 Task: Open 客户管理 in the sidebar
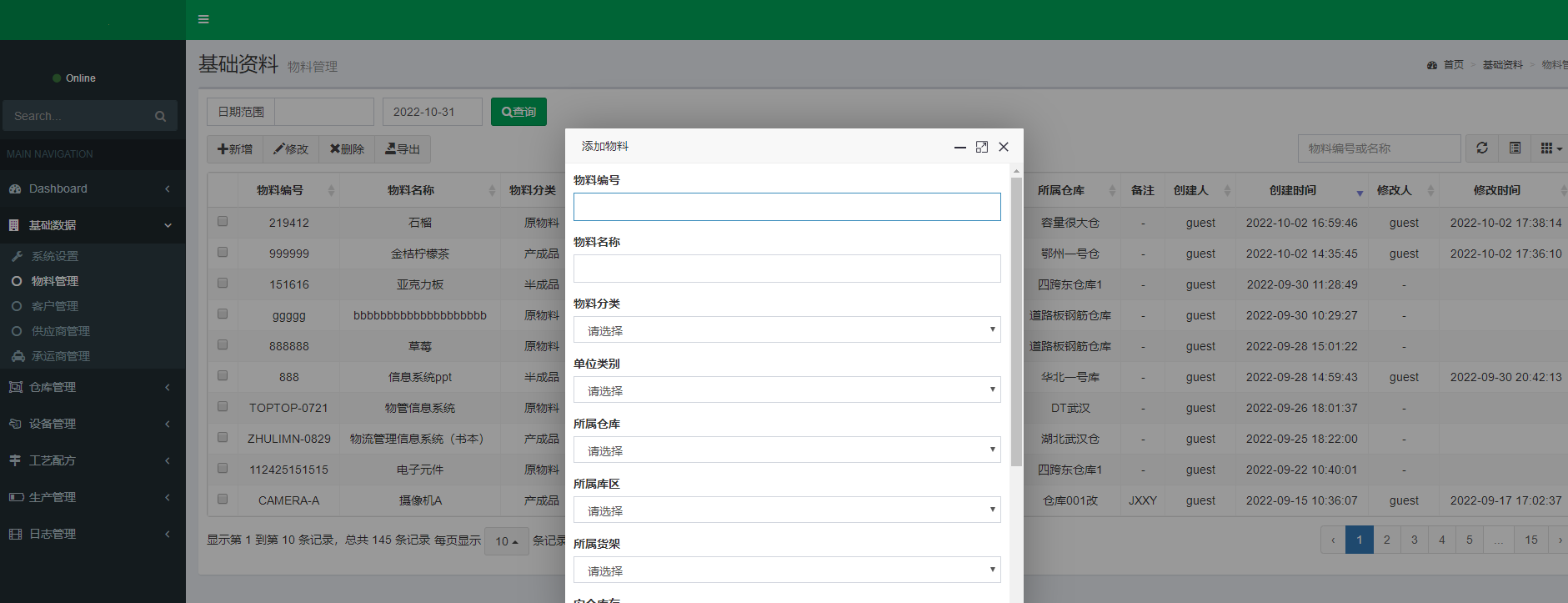pyautogui.click(x=55, y=306)
